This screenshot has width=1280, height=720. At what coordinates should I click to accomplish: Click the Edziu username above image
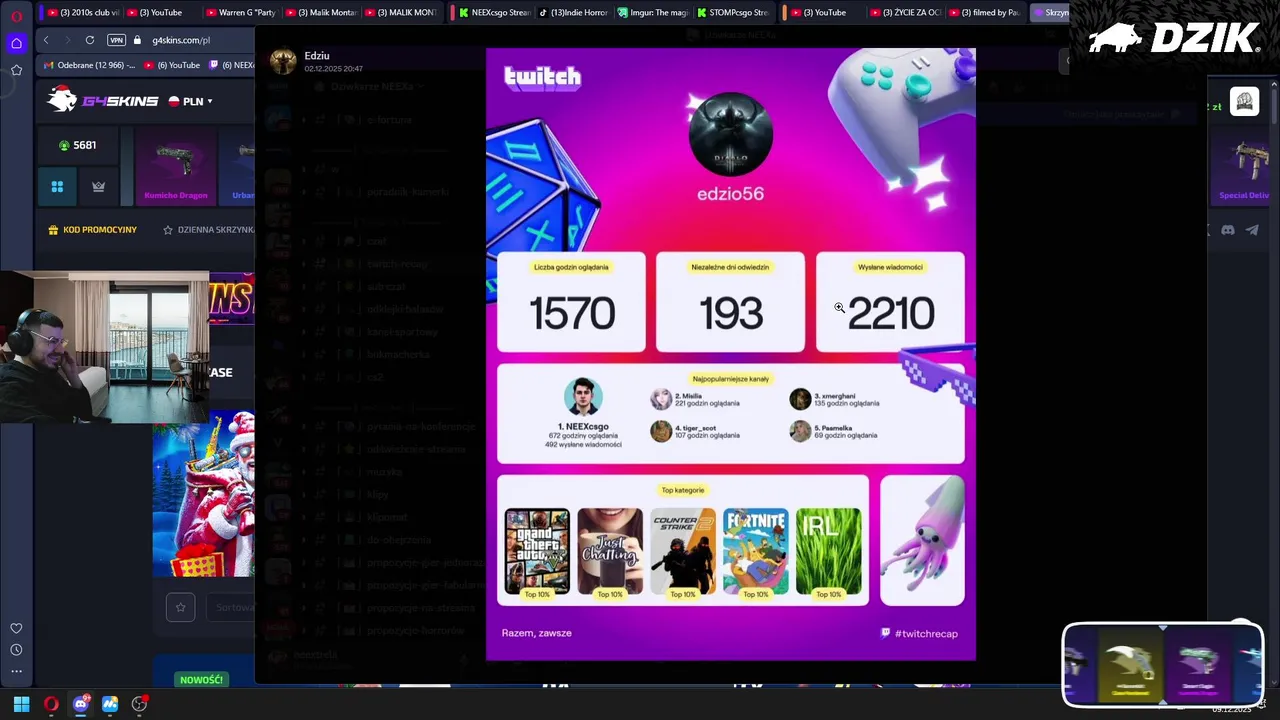(317, 56)
